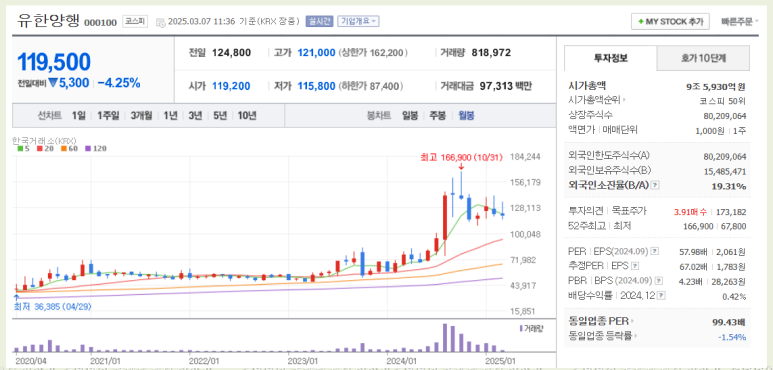Click the tallest purple volume bar

445,337
